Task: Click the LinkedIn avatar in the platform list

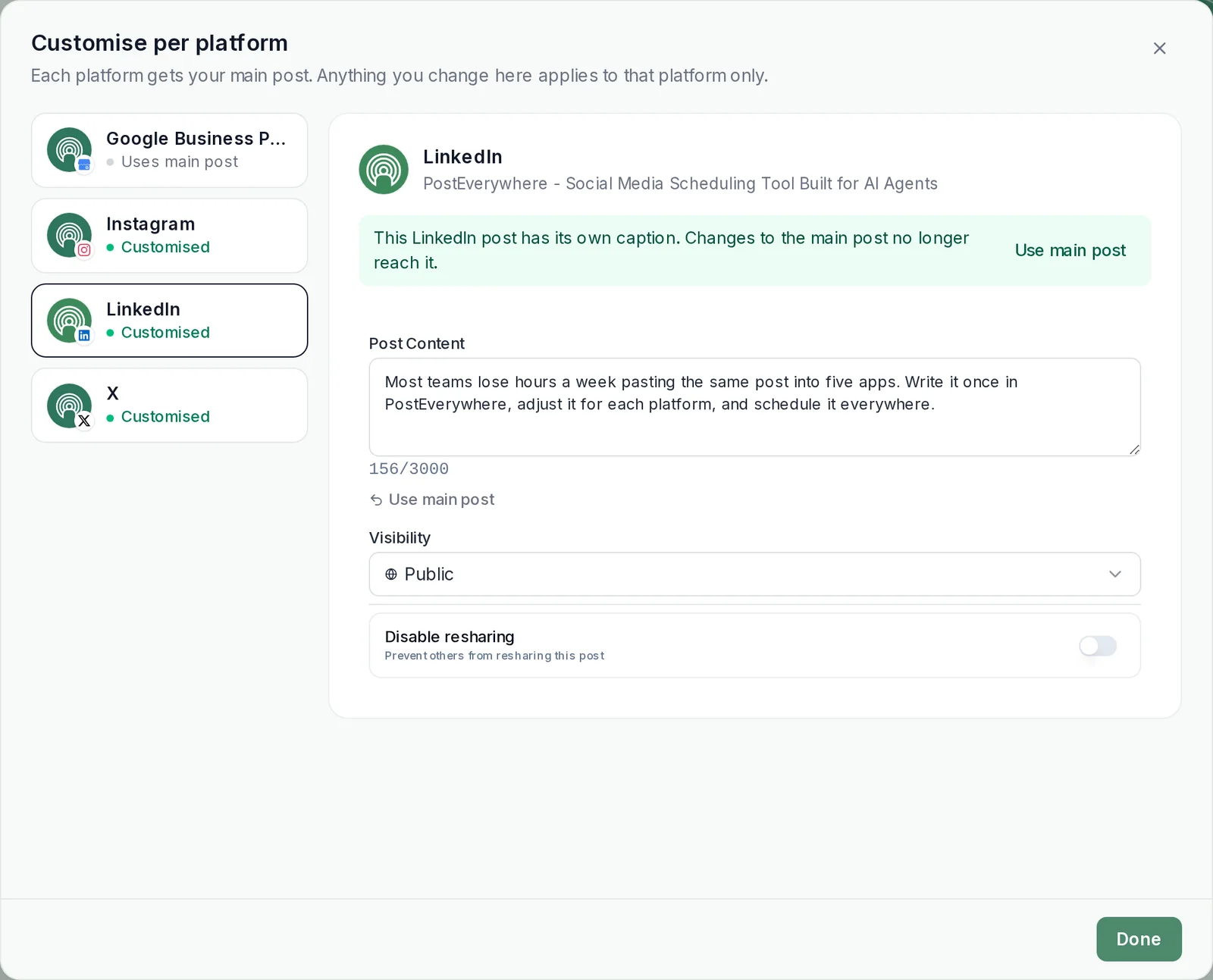Action: click(x=69, y=321)
